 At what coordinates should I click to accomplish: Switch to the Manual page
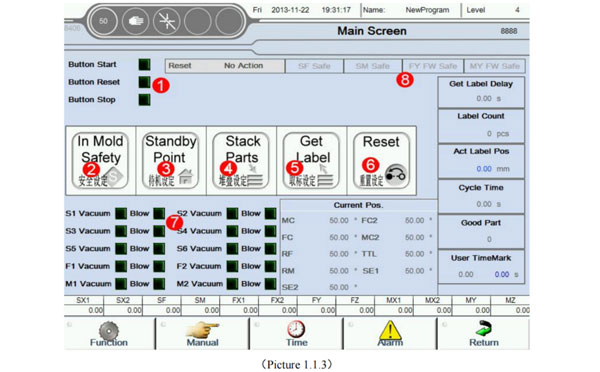point(203,334)
